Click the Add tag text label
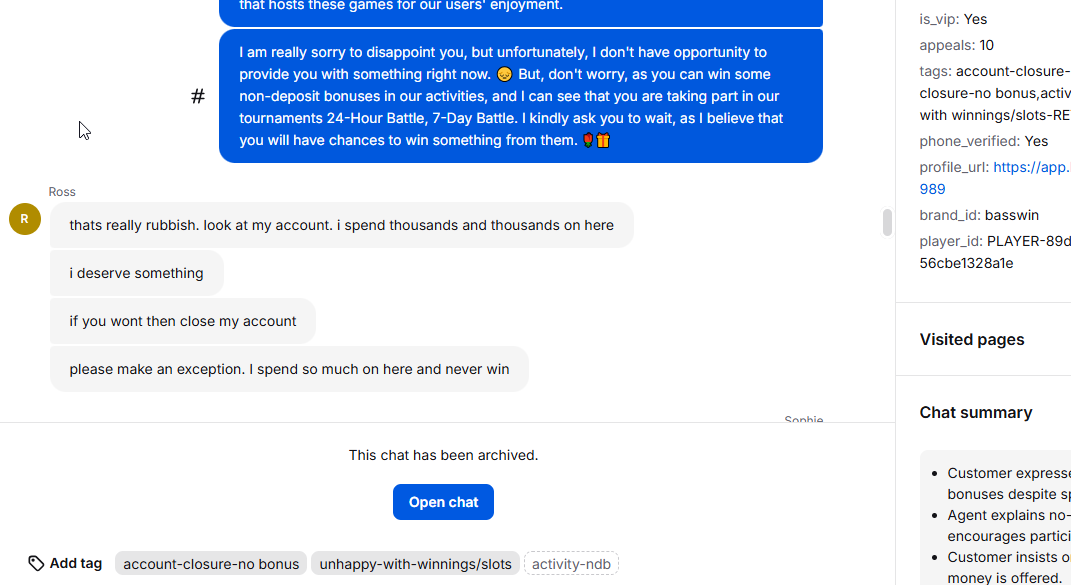1071x585 pixels. (x=76, y=564)
